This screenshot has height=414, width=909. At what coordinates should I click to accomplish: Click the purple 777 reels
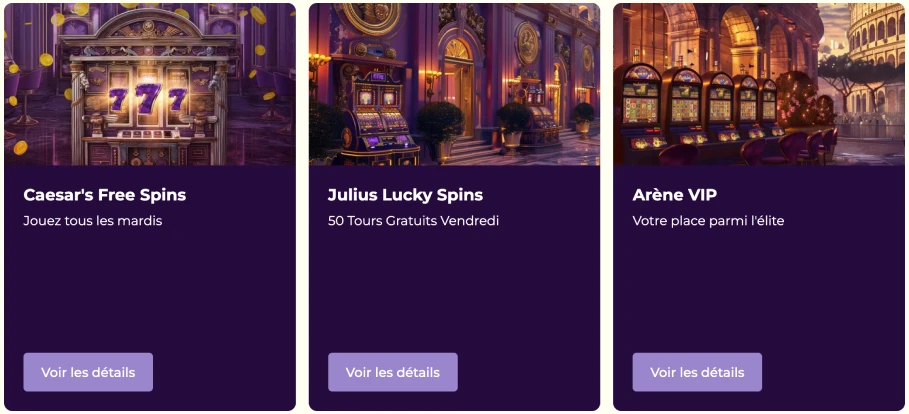pos(148,99)
